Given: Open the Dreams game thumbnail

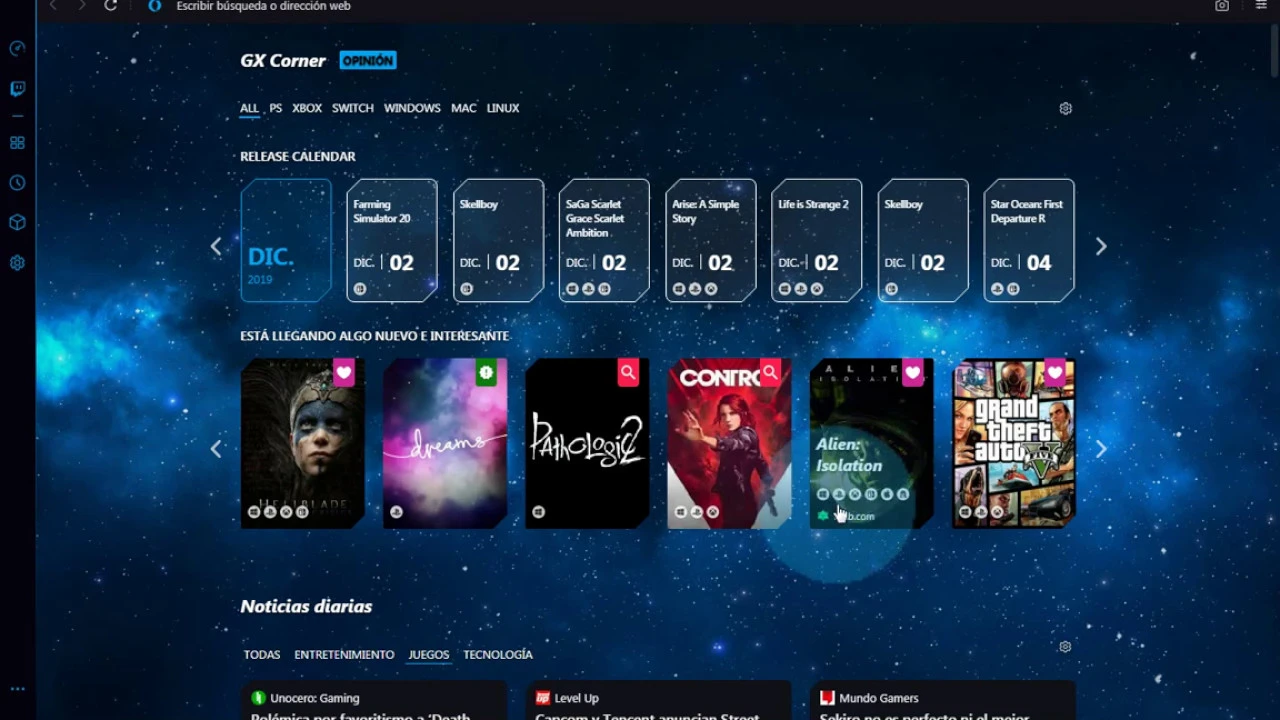Looking at the screenshot, I should [x=445, y=443].
